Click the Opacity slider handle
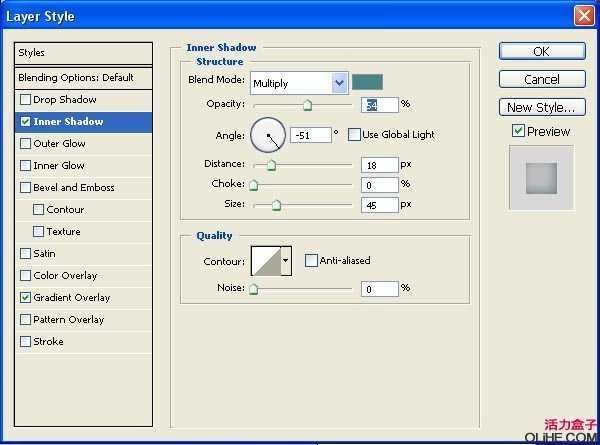This screenshot has height=445, width=600. [307, 104]
